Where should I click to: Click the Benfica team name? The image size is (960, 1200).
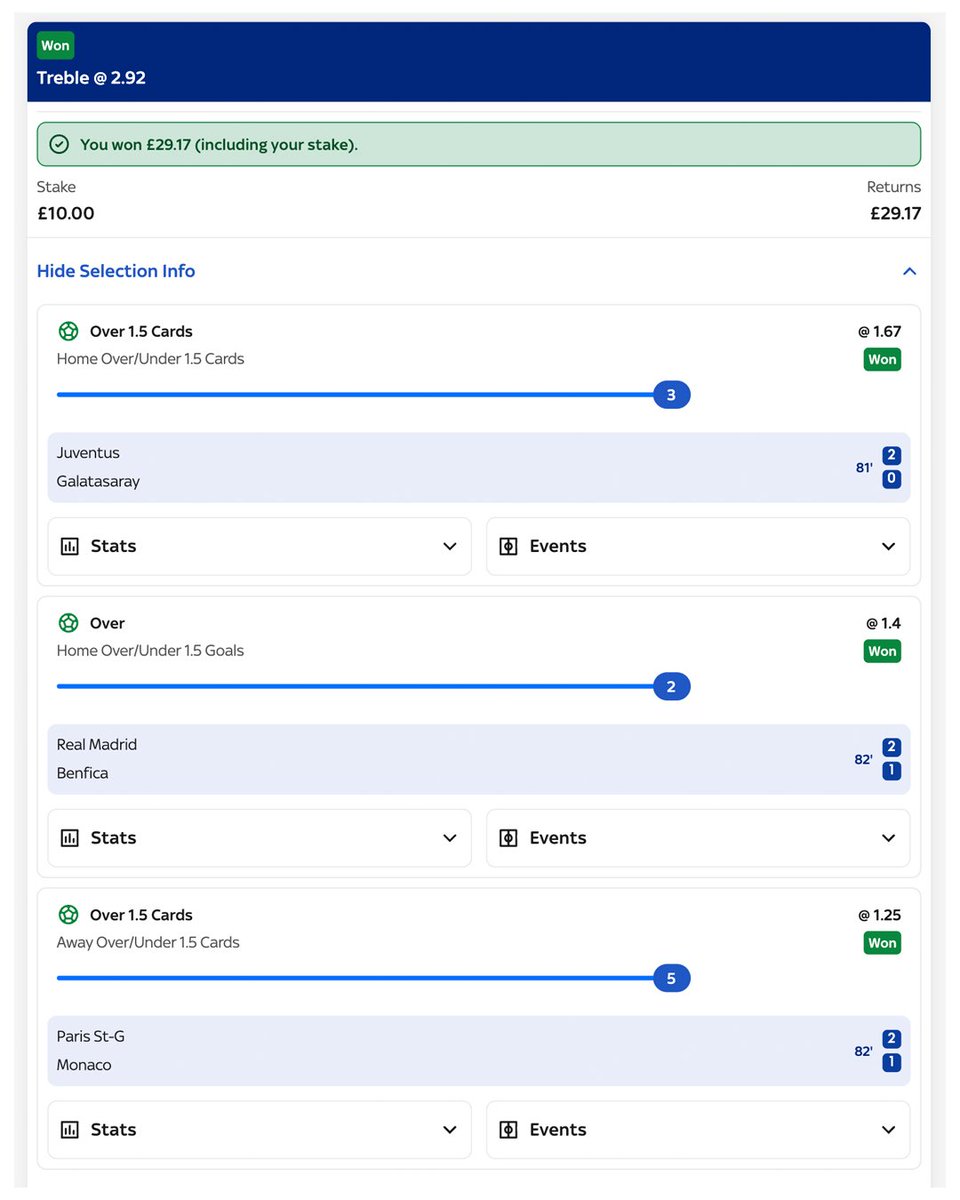[x=82, y=773]
